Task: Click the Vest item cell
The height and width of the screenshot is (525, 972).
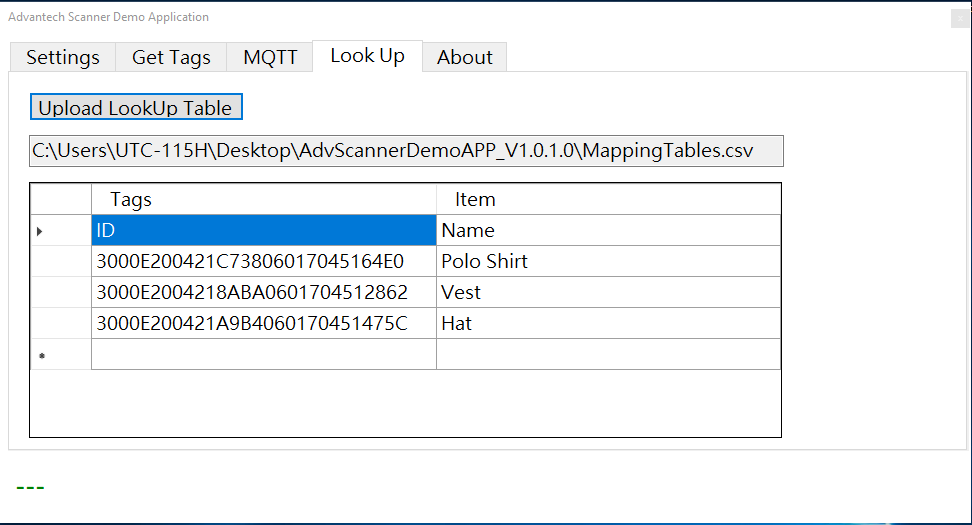Action: click(x=608, y=292)
